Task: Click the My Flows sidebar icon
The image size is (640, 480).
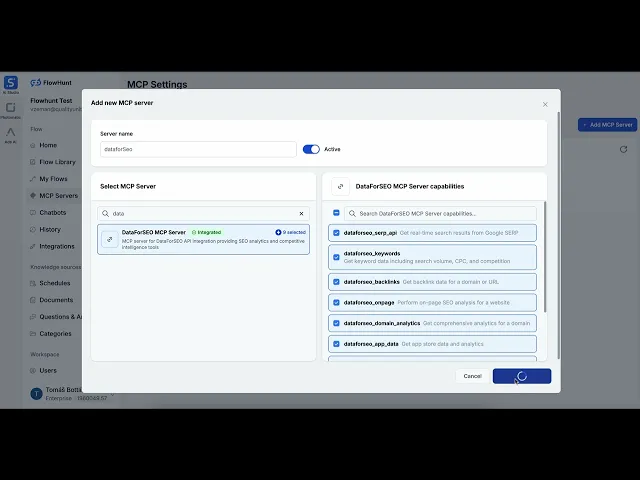Action: pyautogui.click(x=33, y=179)
